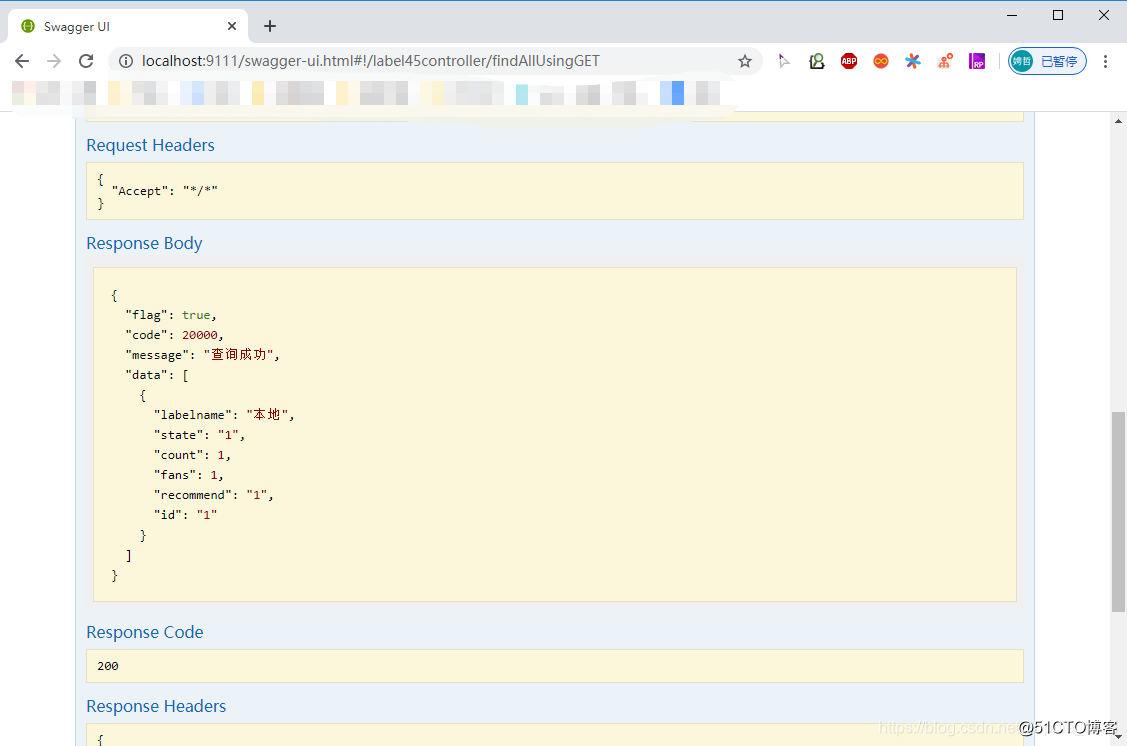Click the Response Headers heading
1127x746 pixels.
(x=156, y=706)
